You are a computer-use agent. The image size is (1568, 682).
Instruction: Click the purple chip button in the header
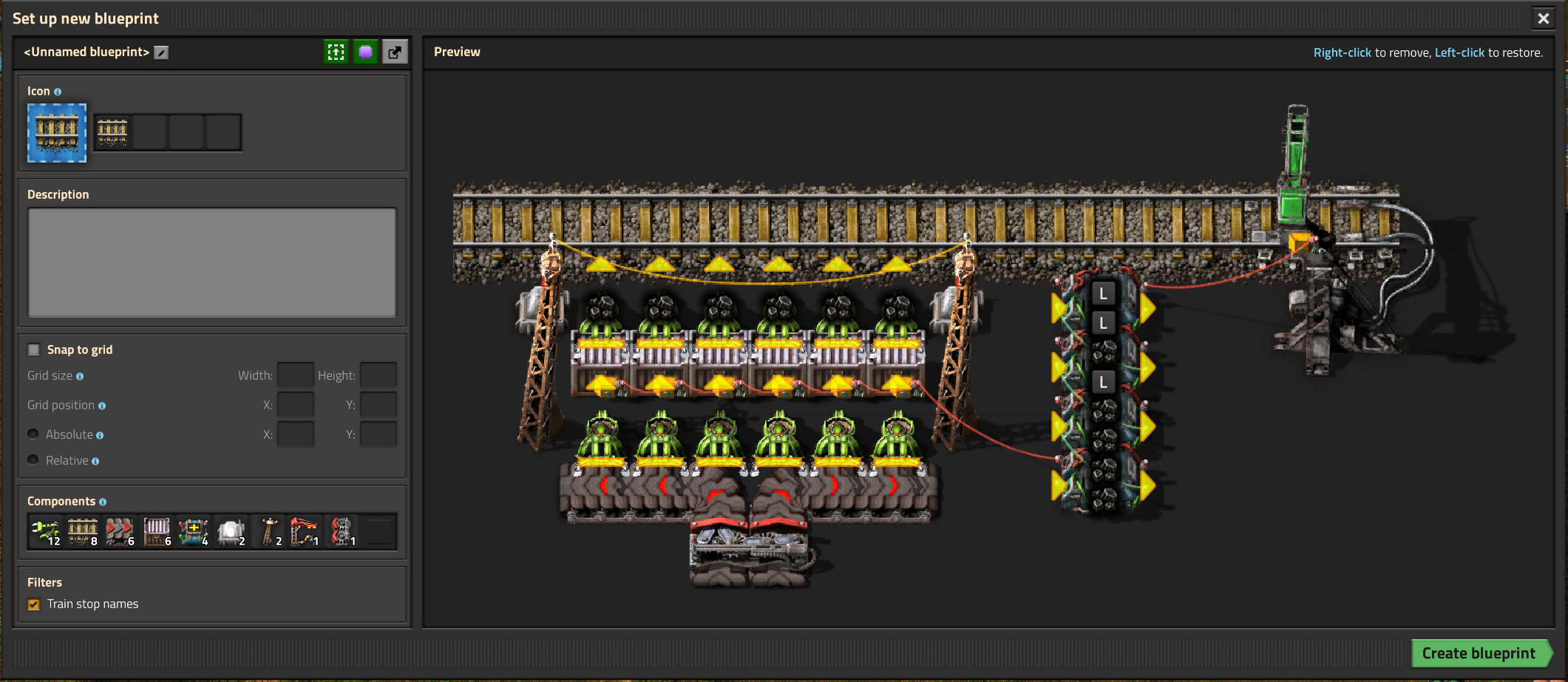point(365,52)
